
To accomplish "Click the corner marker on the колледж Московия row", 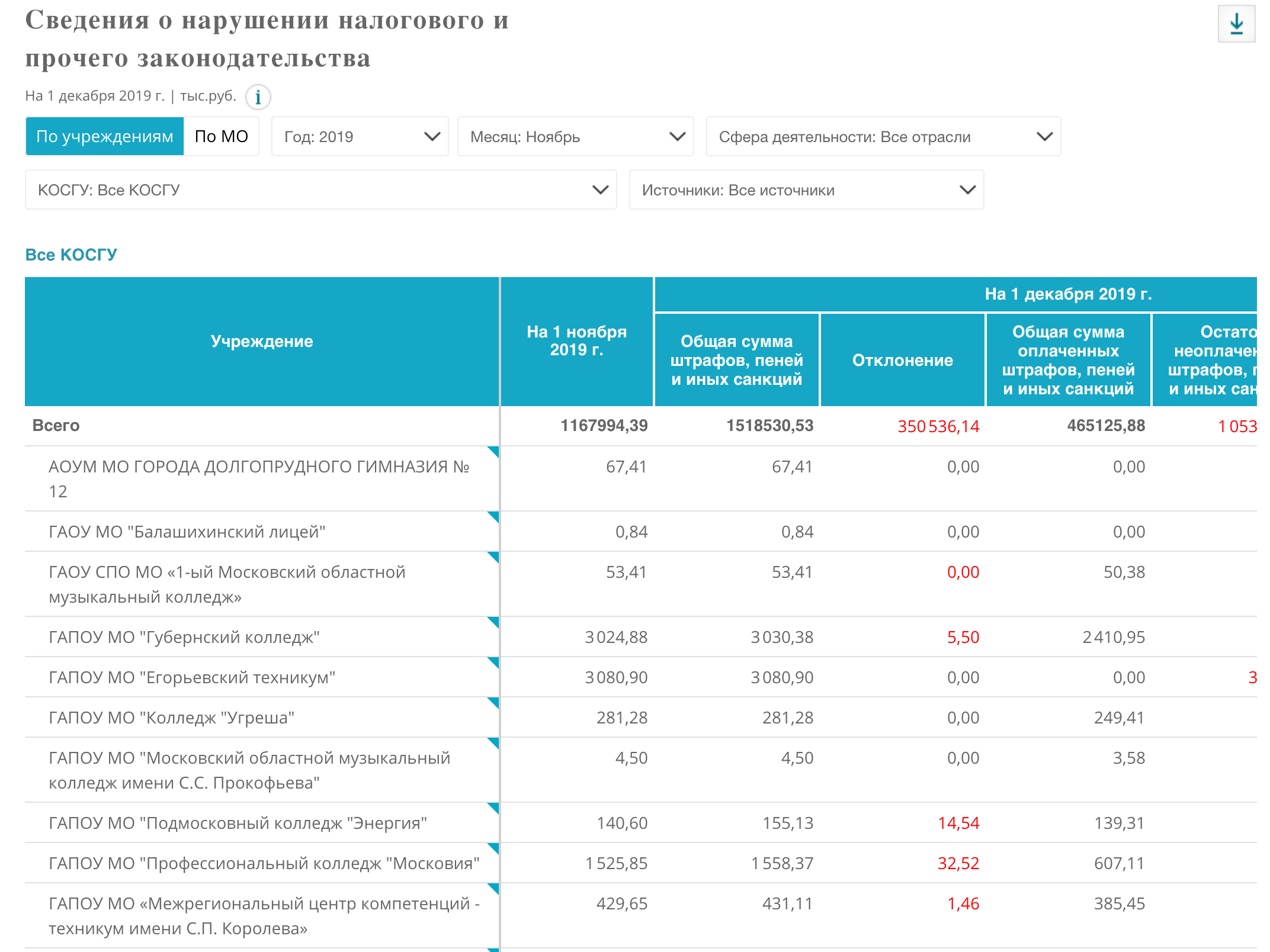I will [x=493, y=849].
